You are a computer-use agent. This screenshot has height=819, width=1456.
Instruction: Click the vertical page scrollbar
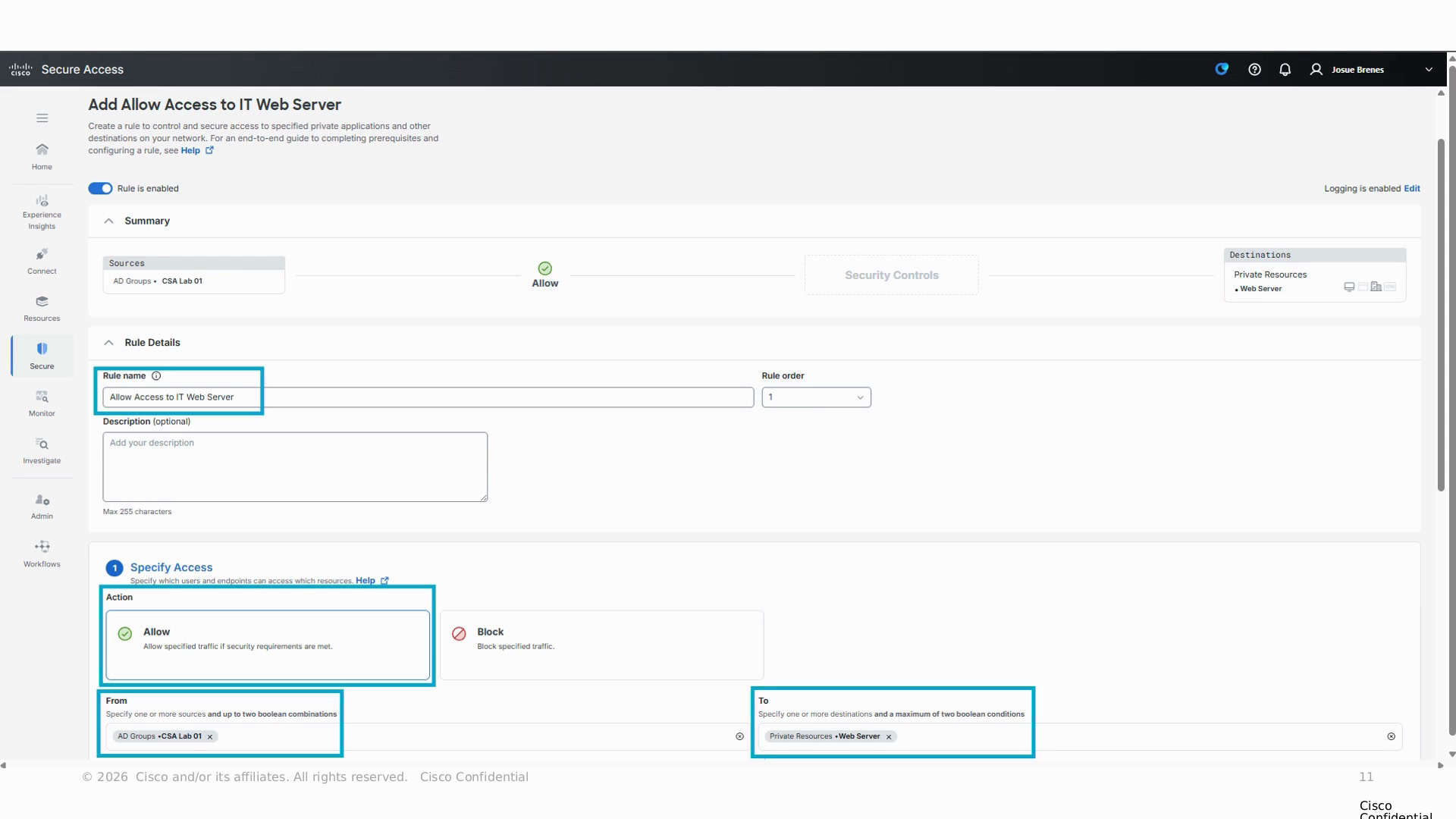tap(1441, 315)
